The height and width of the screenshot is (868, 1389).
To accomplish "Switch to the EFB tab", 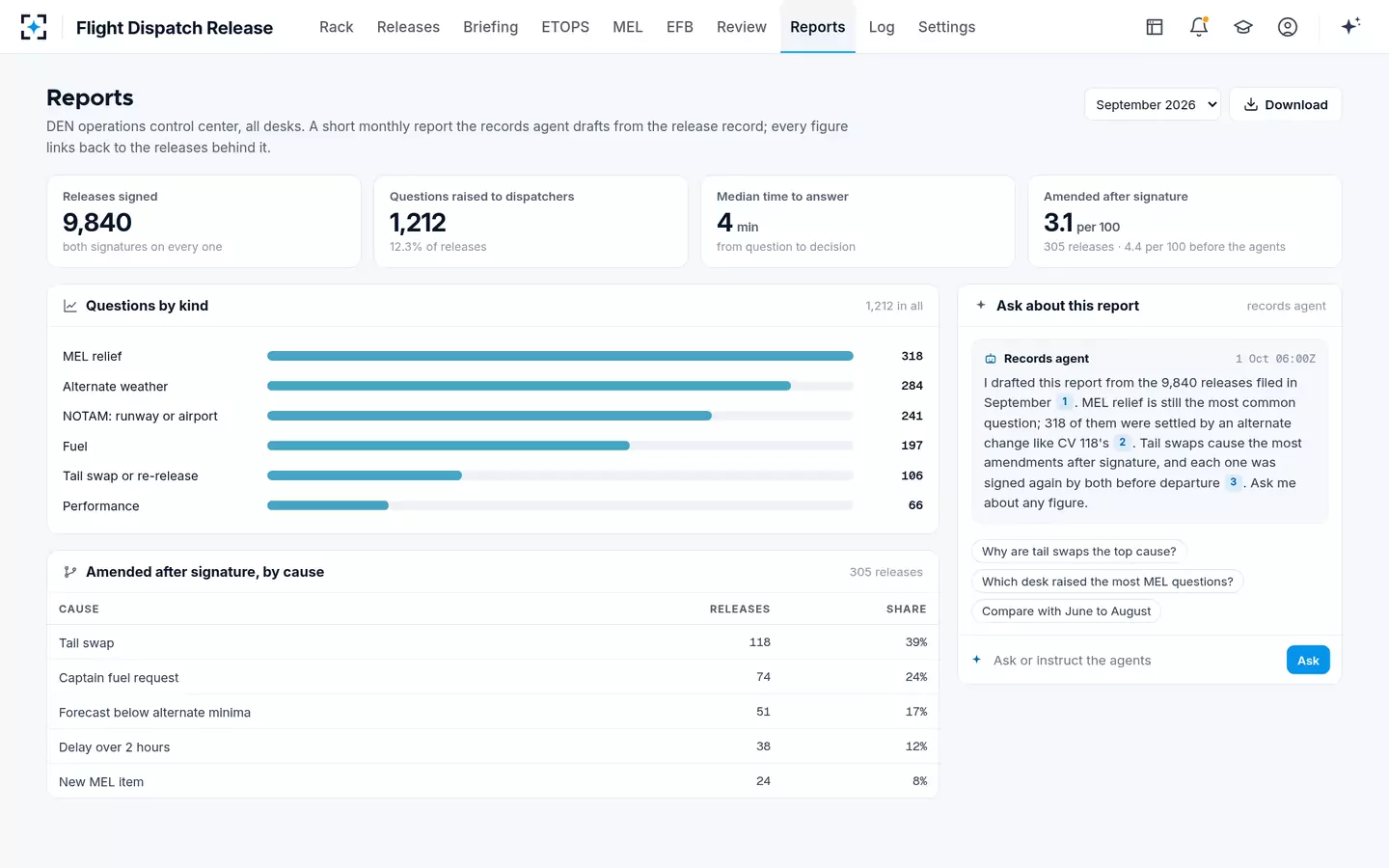I will coord(680,27).
